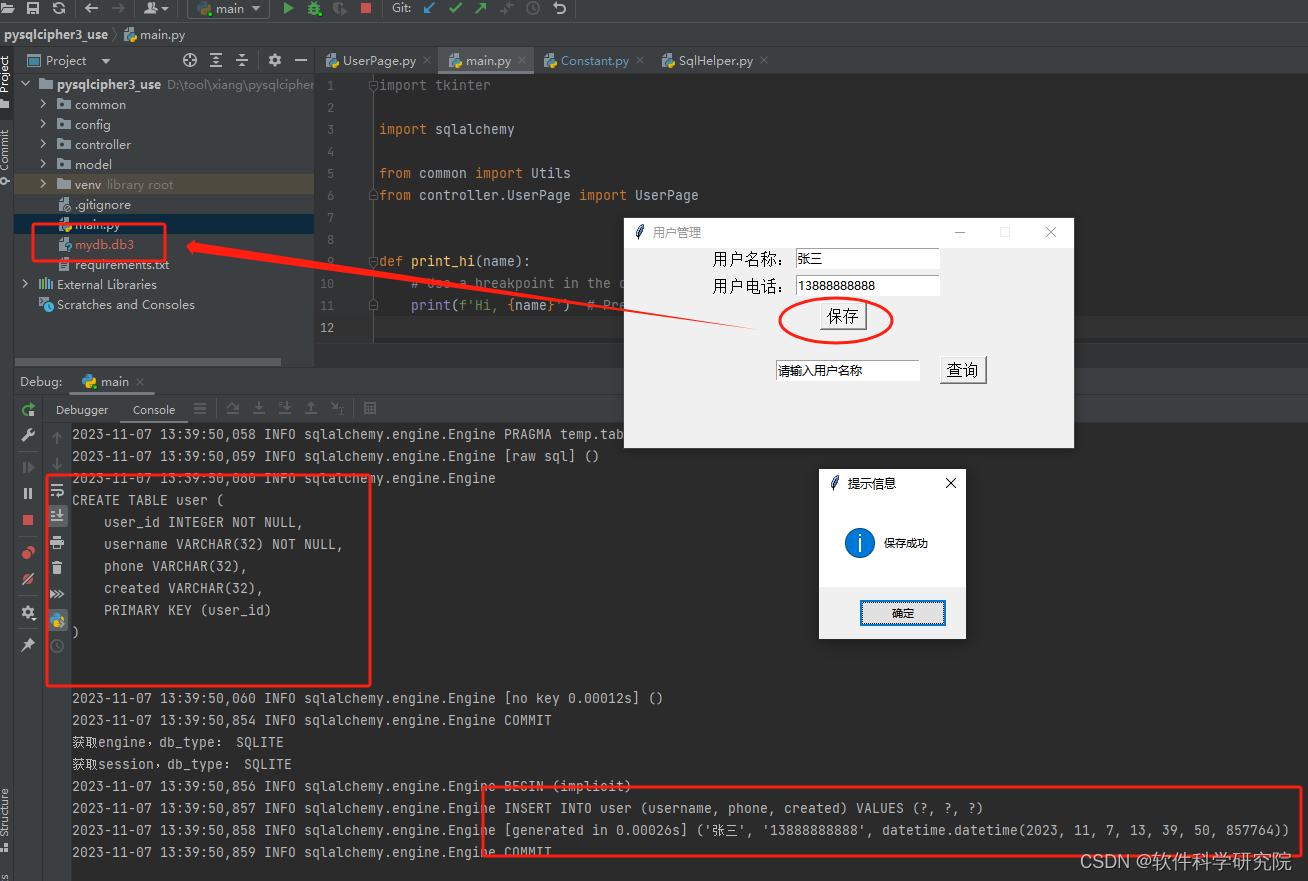
Task: Navigate back with the left arrow icon
Action: tap(92, 8)
